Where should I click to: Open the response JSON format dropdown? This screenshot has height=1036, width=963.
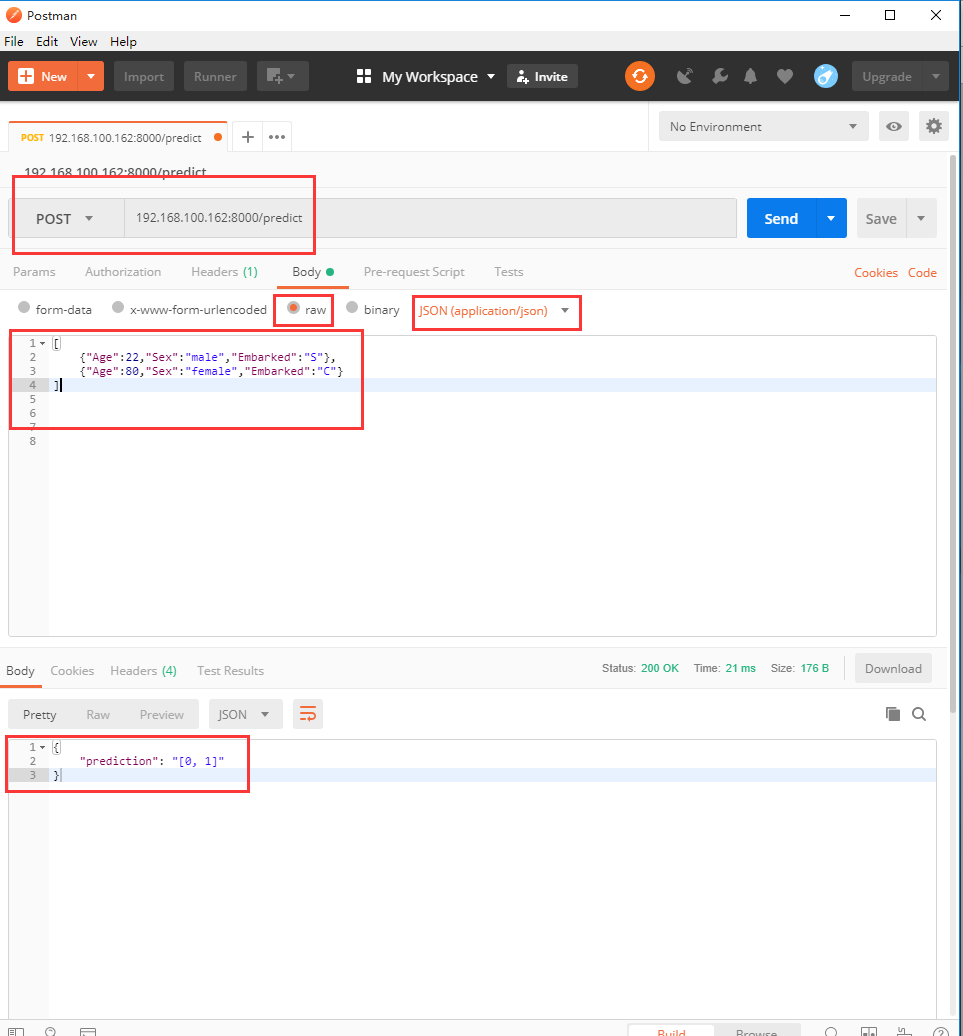tap(245, 714)
